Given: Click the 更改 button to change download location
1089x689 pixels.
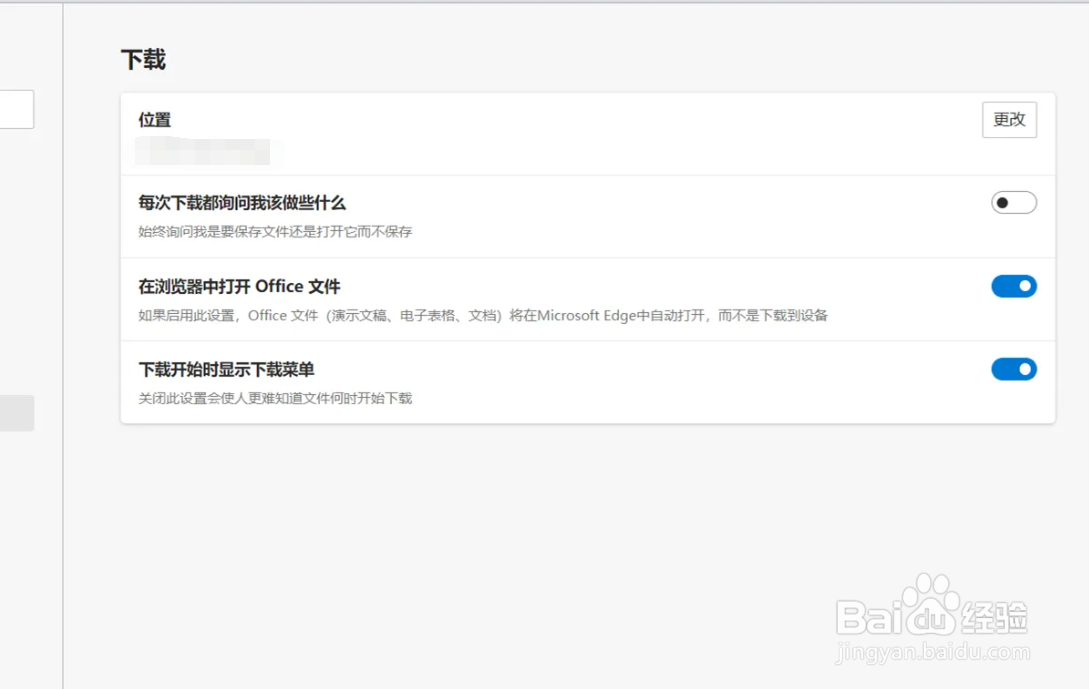Looking at the screenshot, I should (1009, 119).
